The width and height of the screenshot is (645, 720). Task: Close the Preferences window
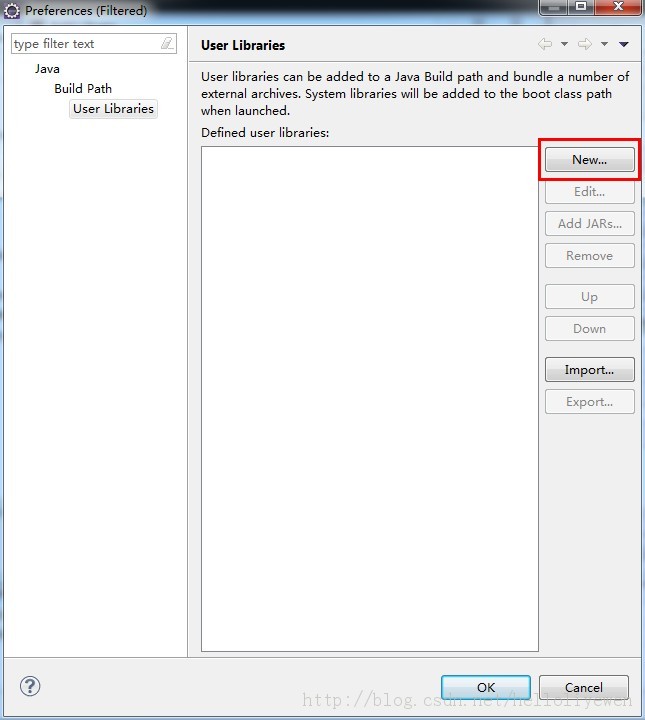pos(618,7)
